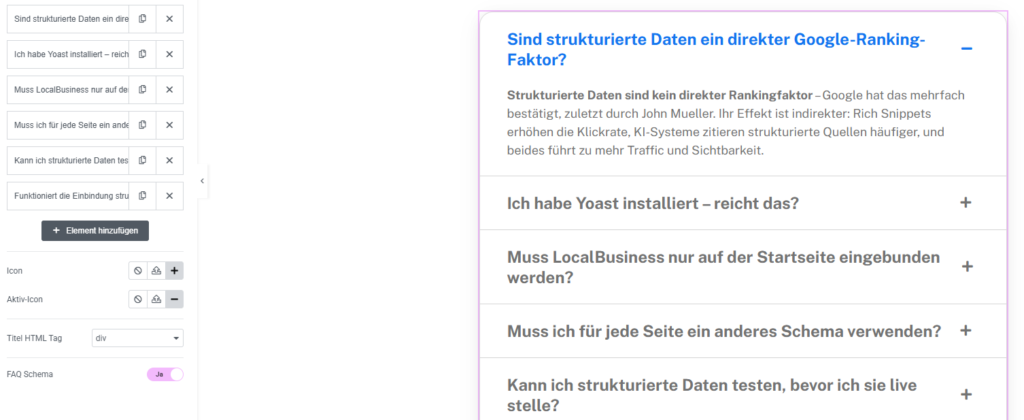
Task: Duplicate the 'Ich habe Yoast installiert' item
Action: 142,54
